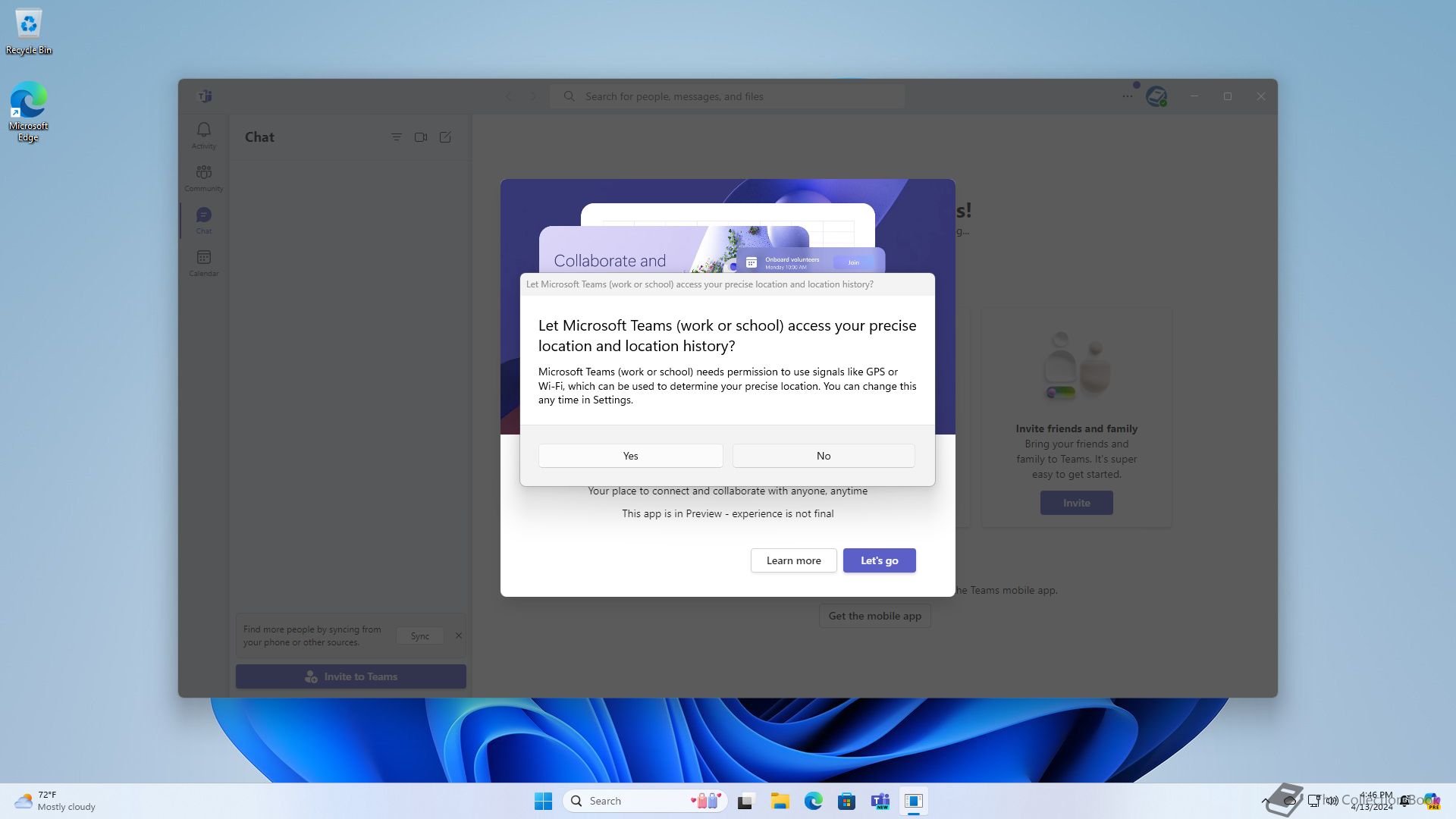Click No to deny location access

point(824,456)
